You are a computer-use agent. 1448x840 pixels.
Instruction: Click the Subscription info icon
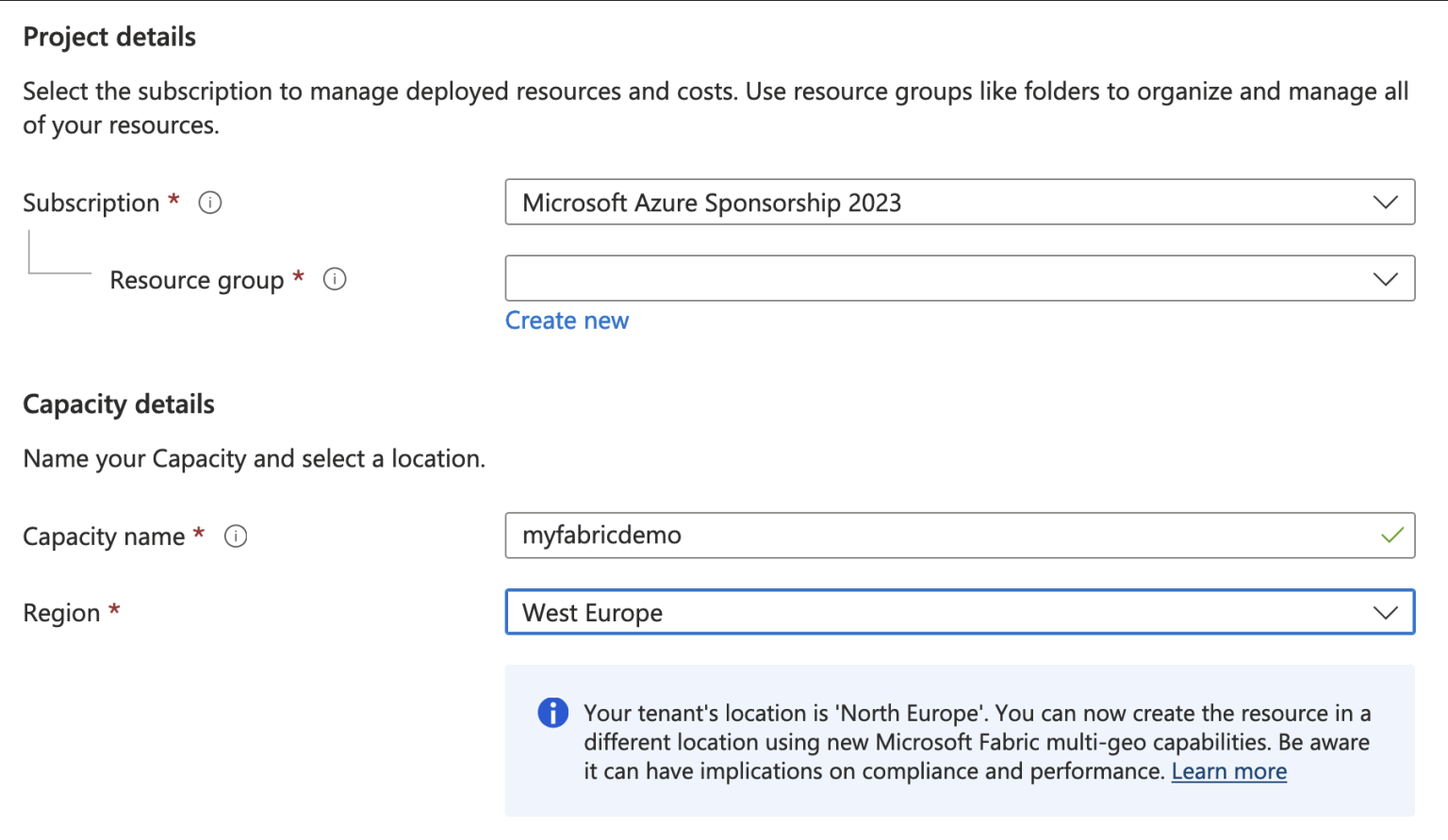pos(210,203)
